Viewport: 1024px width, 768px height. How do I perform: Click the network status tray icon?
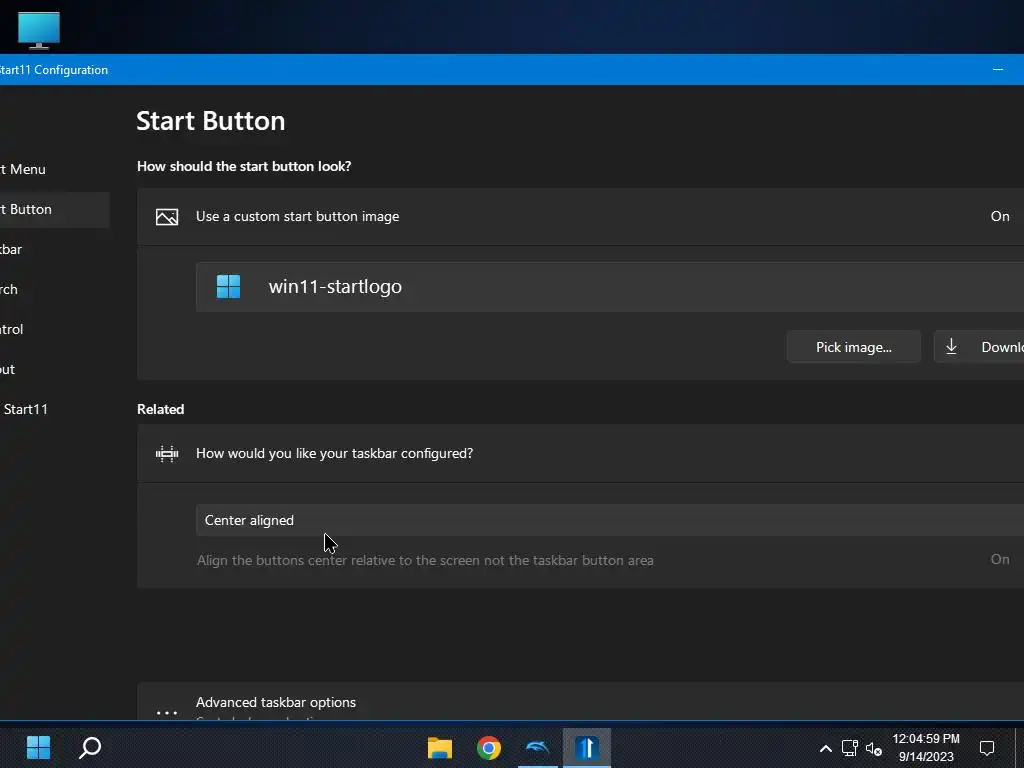coord(850,748)
